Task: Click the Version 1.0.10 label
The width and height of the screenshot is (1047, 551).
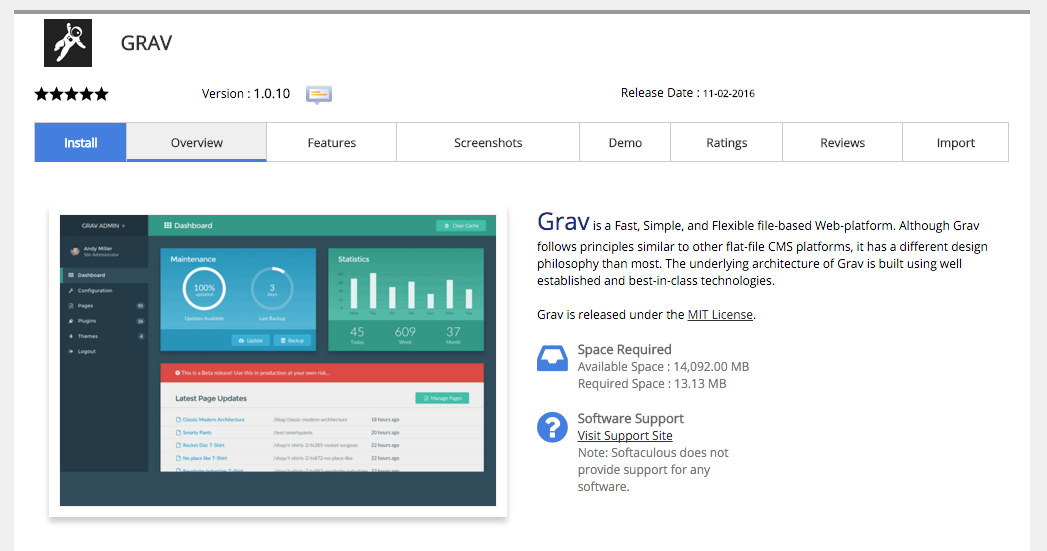Action: point(246,94)
